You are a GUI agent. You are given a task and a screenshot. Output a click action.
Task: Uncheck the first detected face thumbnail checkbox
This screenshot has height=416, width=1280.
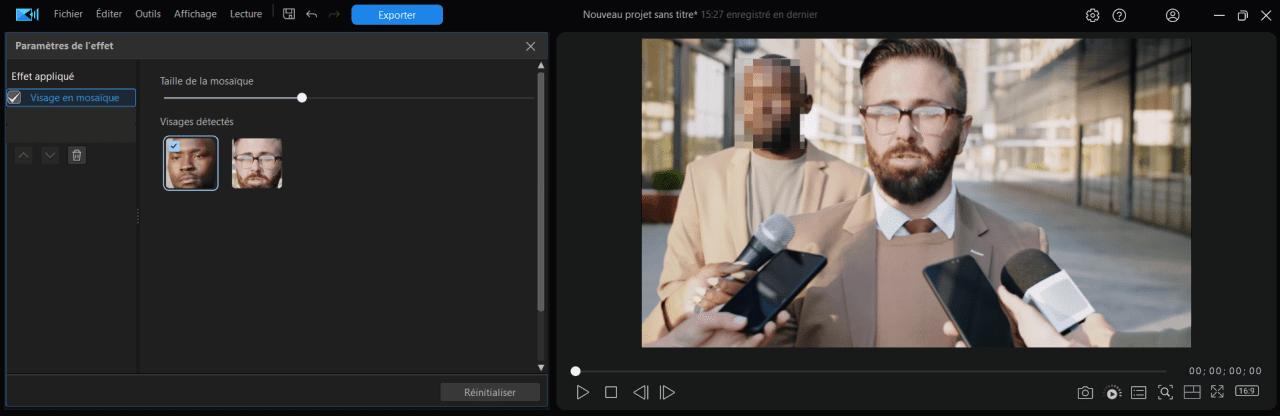tap(174, 146)
